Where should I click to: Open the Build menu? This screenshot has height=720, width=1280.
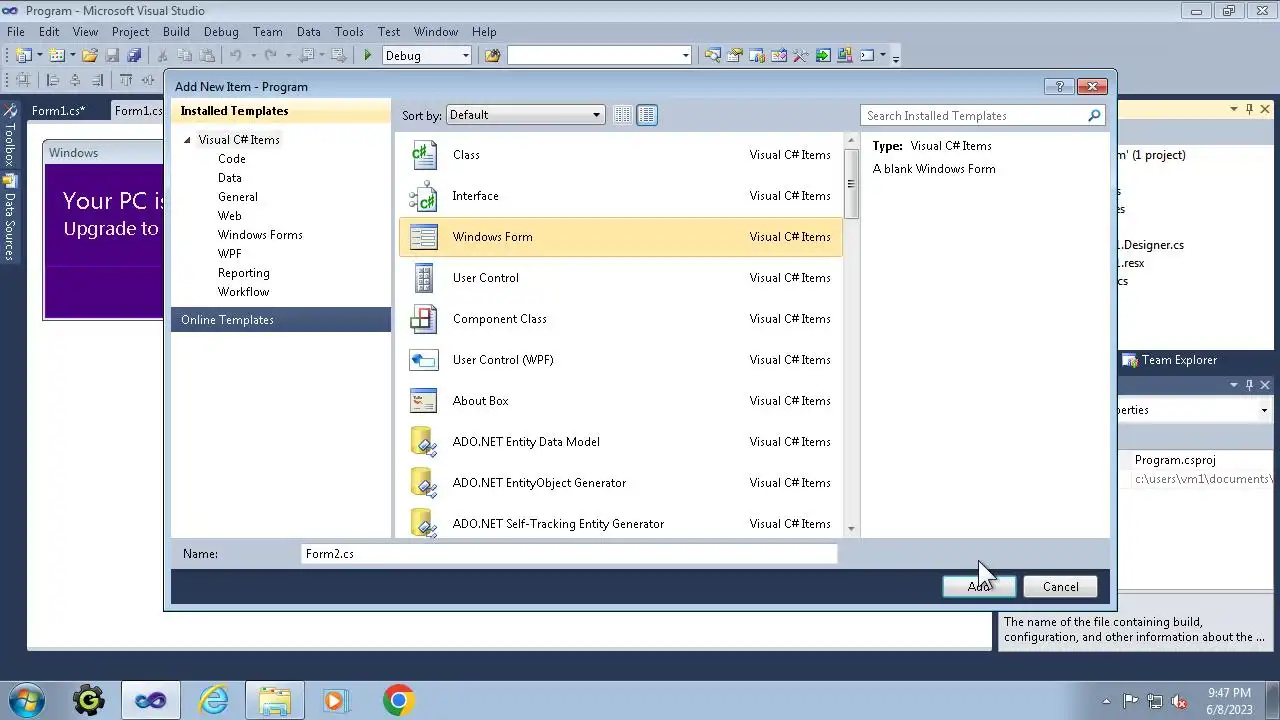[176, 32]
